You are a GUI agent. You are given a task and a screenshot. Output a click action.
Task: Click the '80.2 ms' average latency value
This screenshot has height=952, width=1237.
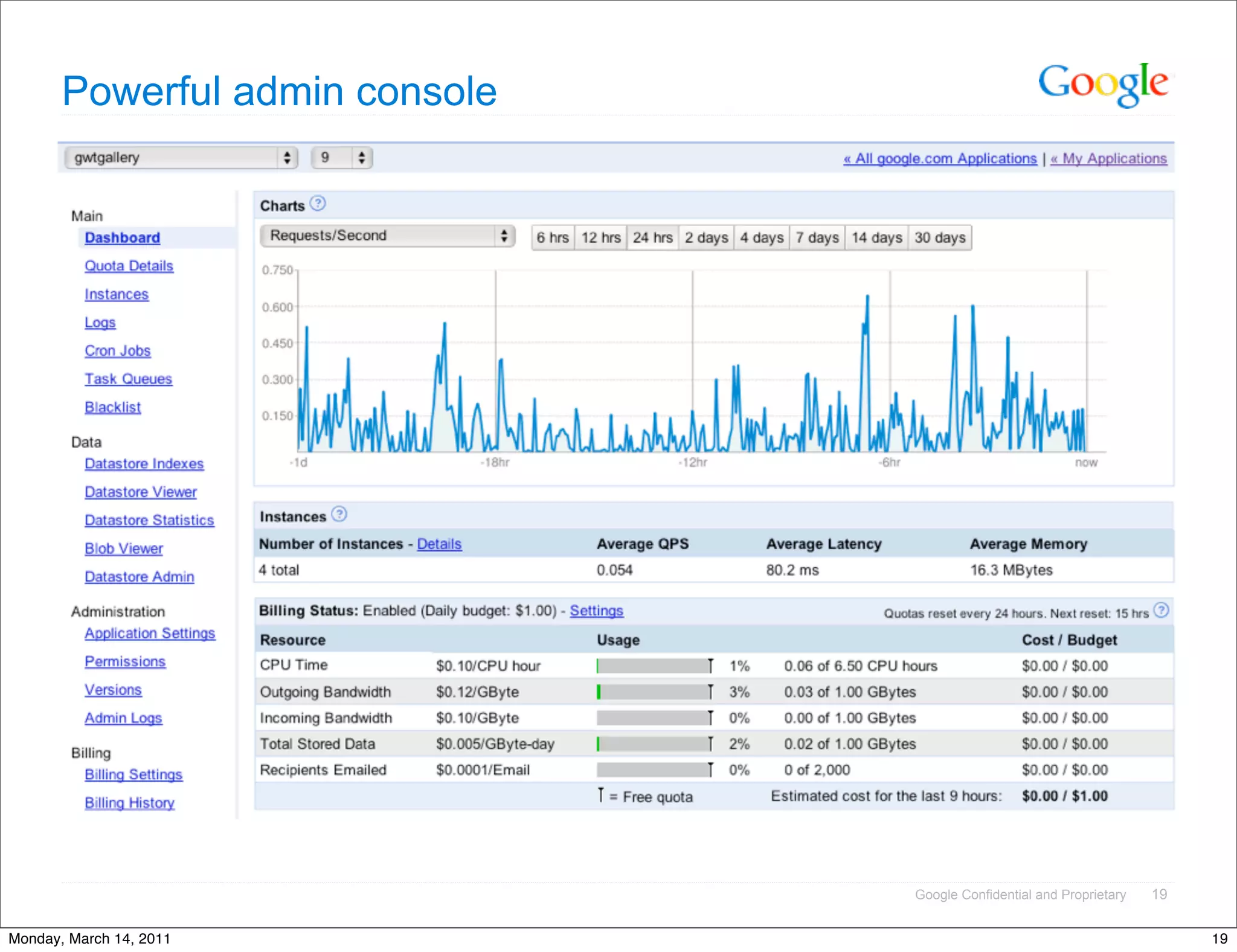pos(792,570)
